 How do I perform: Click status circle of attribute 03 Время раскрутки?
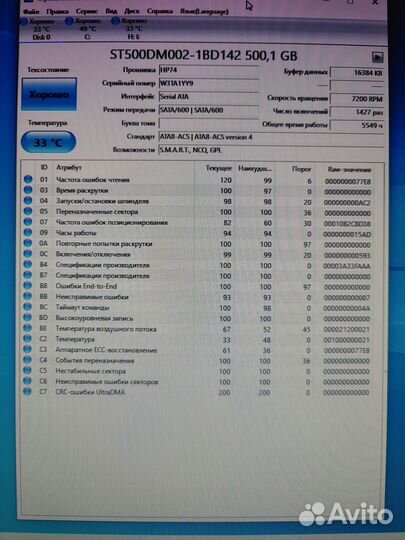tap(28, 190)
